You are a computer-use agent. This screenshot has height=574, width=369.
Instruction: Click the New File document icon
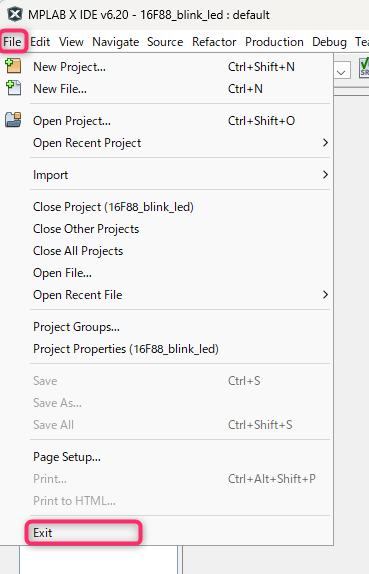(x=13, y=88)
